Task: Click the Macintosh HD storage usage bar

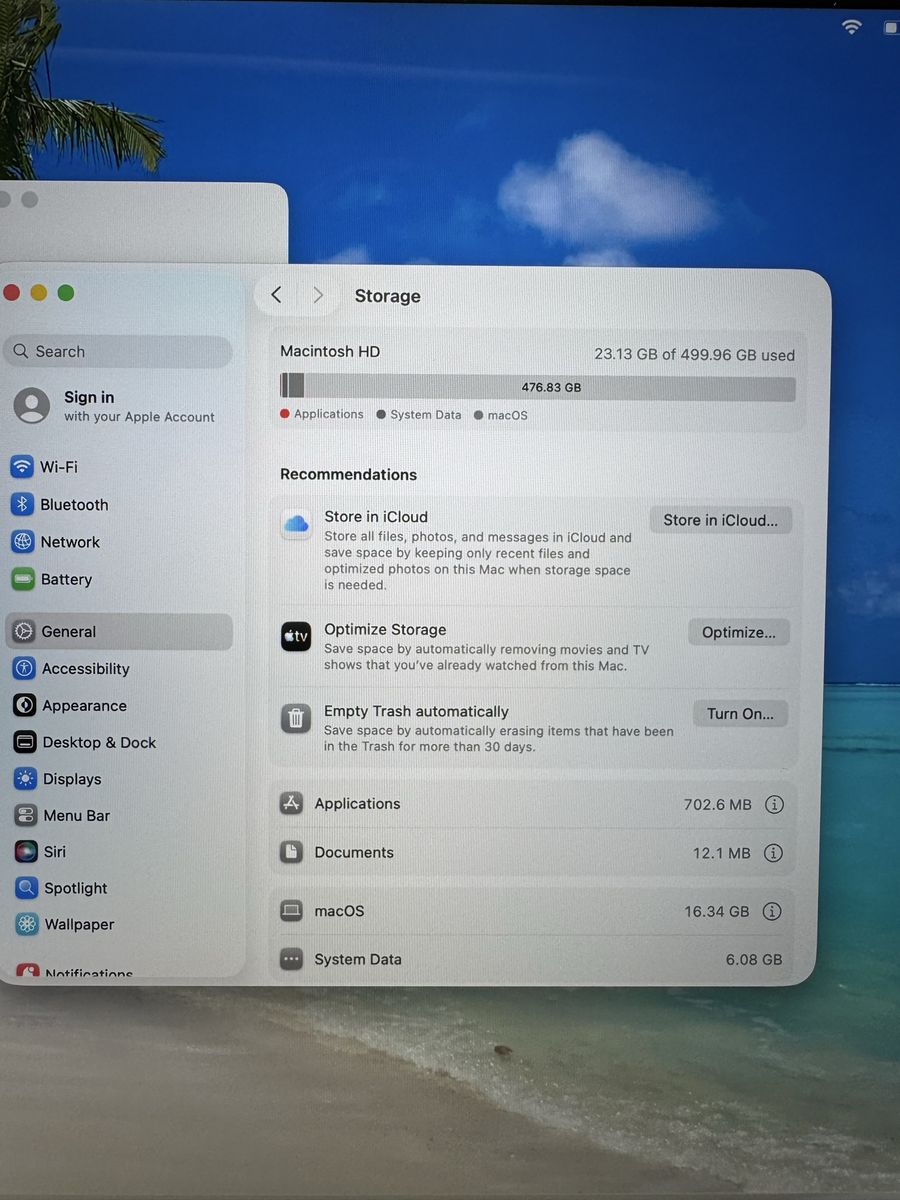Action: (538, 387)
